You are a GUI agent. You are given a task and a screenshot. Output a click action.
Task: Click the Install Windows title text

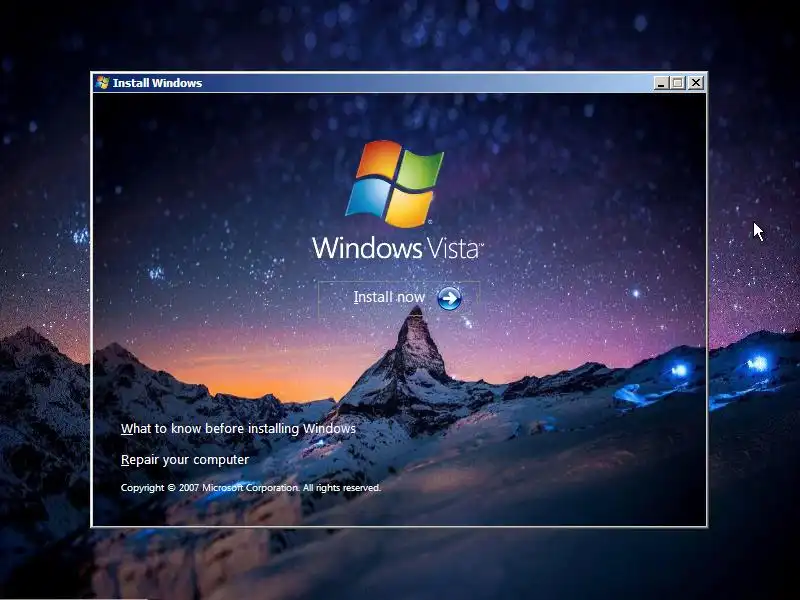click(x=157, y=83)
